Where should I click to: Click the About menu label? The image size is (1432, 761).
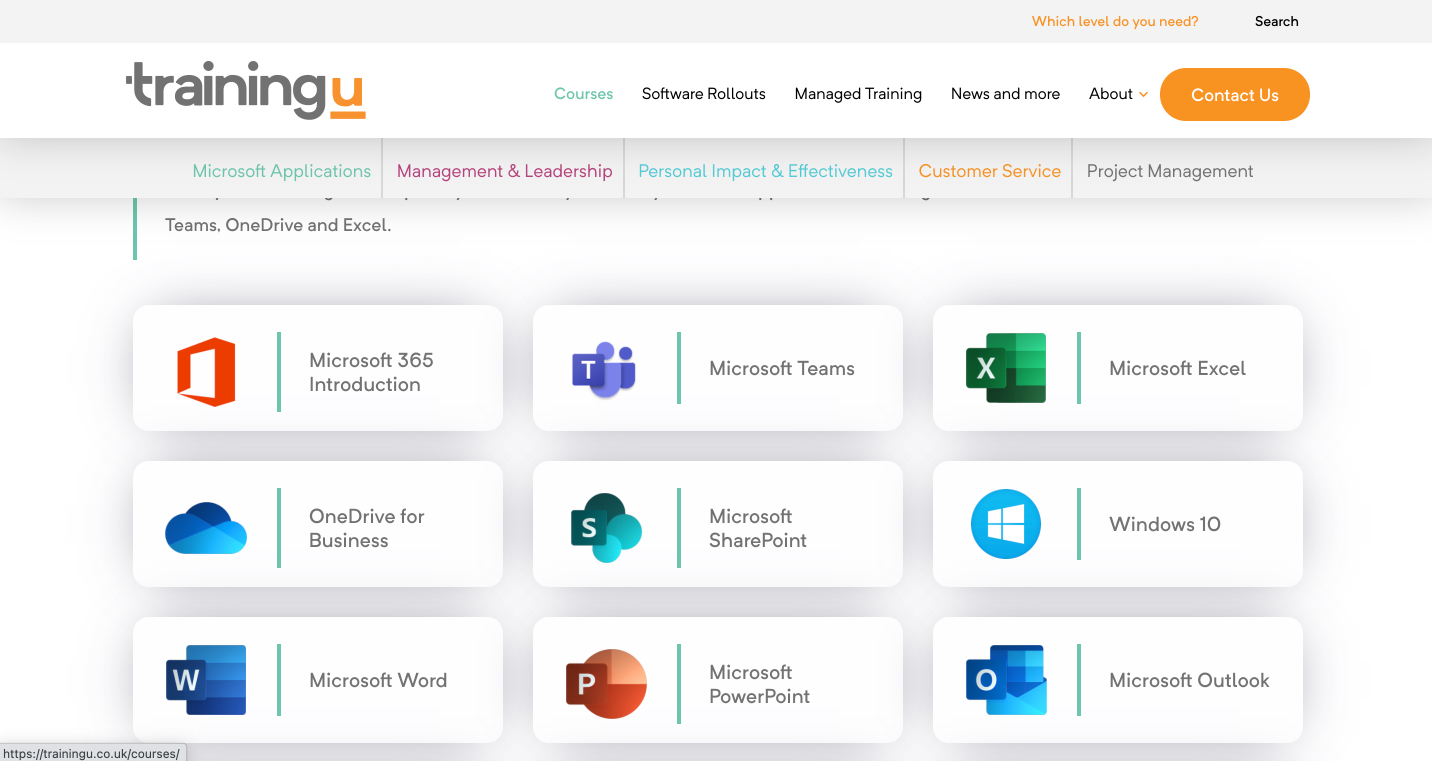[1111, 94]
